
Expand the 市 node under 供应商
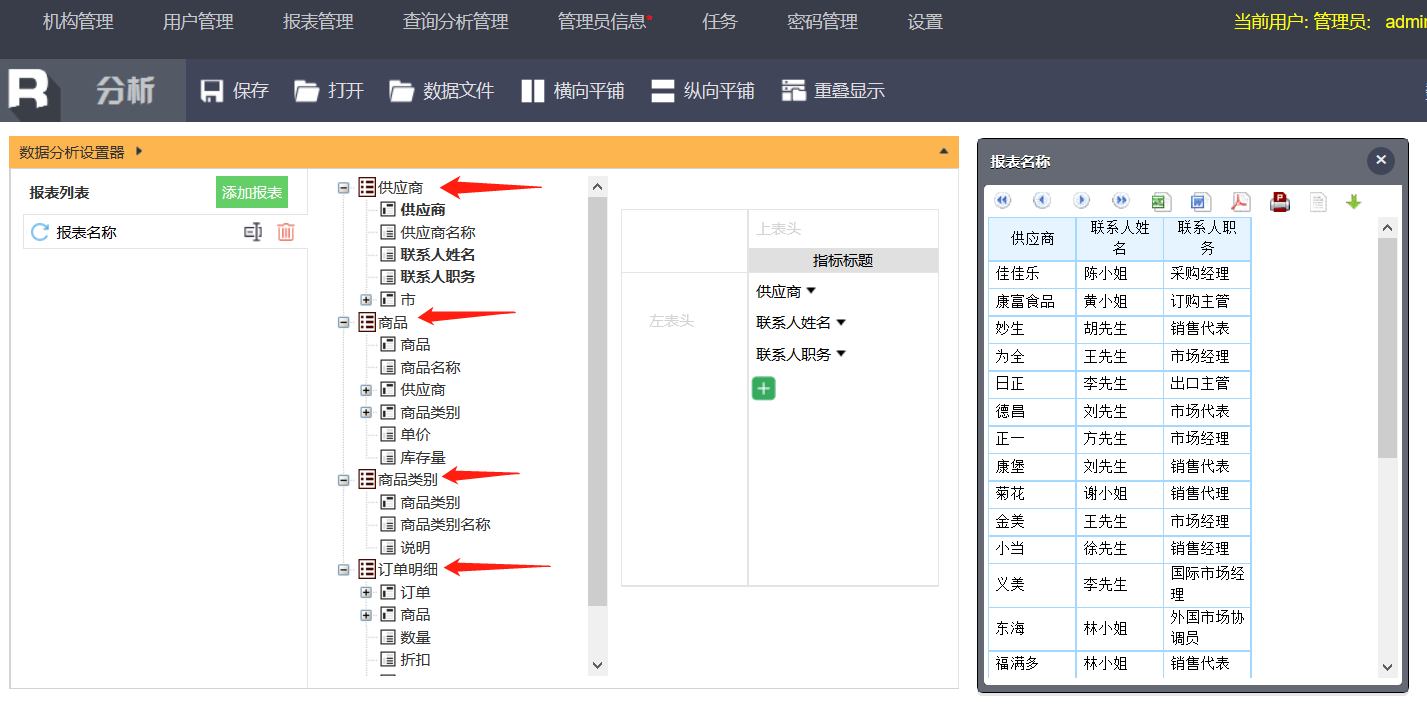tap(366, 300)
